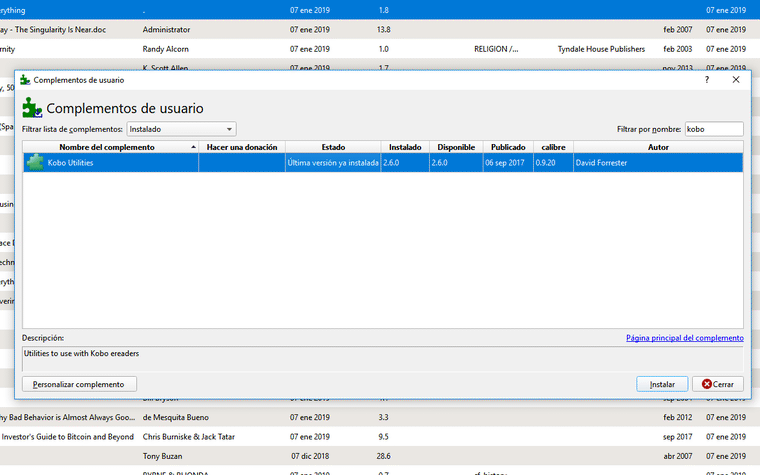Open the Filtrar lista de complementos dropdown

pos(181,129)
